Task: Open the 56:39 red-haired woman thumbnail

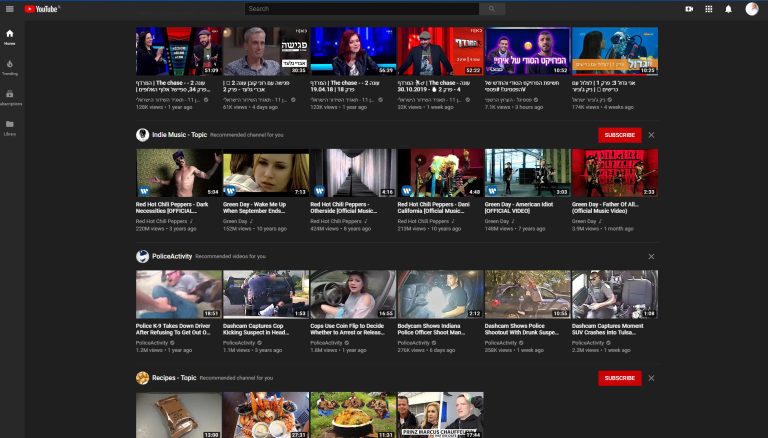Action: tap(353, 51)
